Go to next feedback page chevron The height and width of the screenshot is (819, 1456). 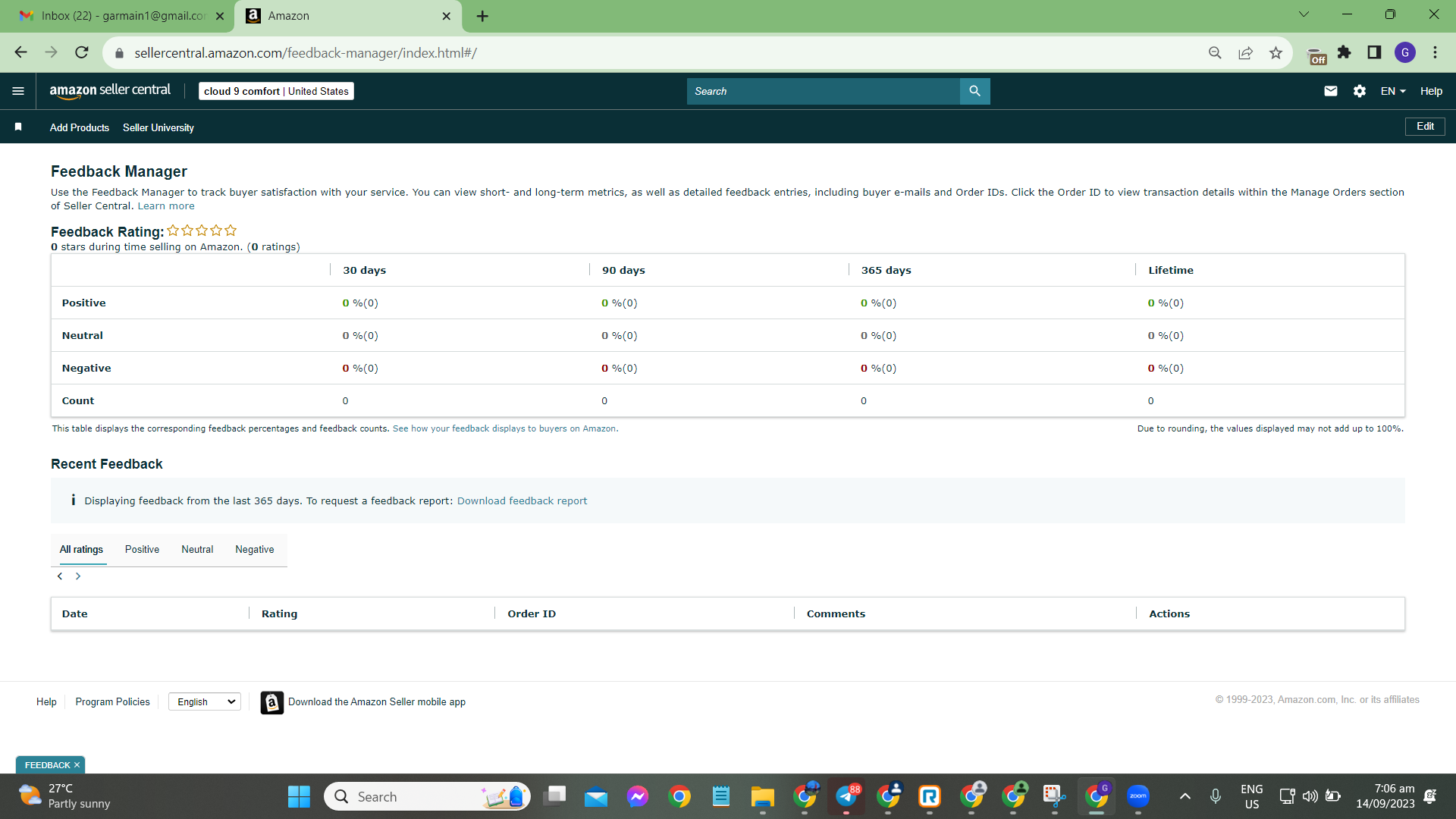78,576
